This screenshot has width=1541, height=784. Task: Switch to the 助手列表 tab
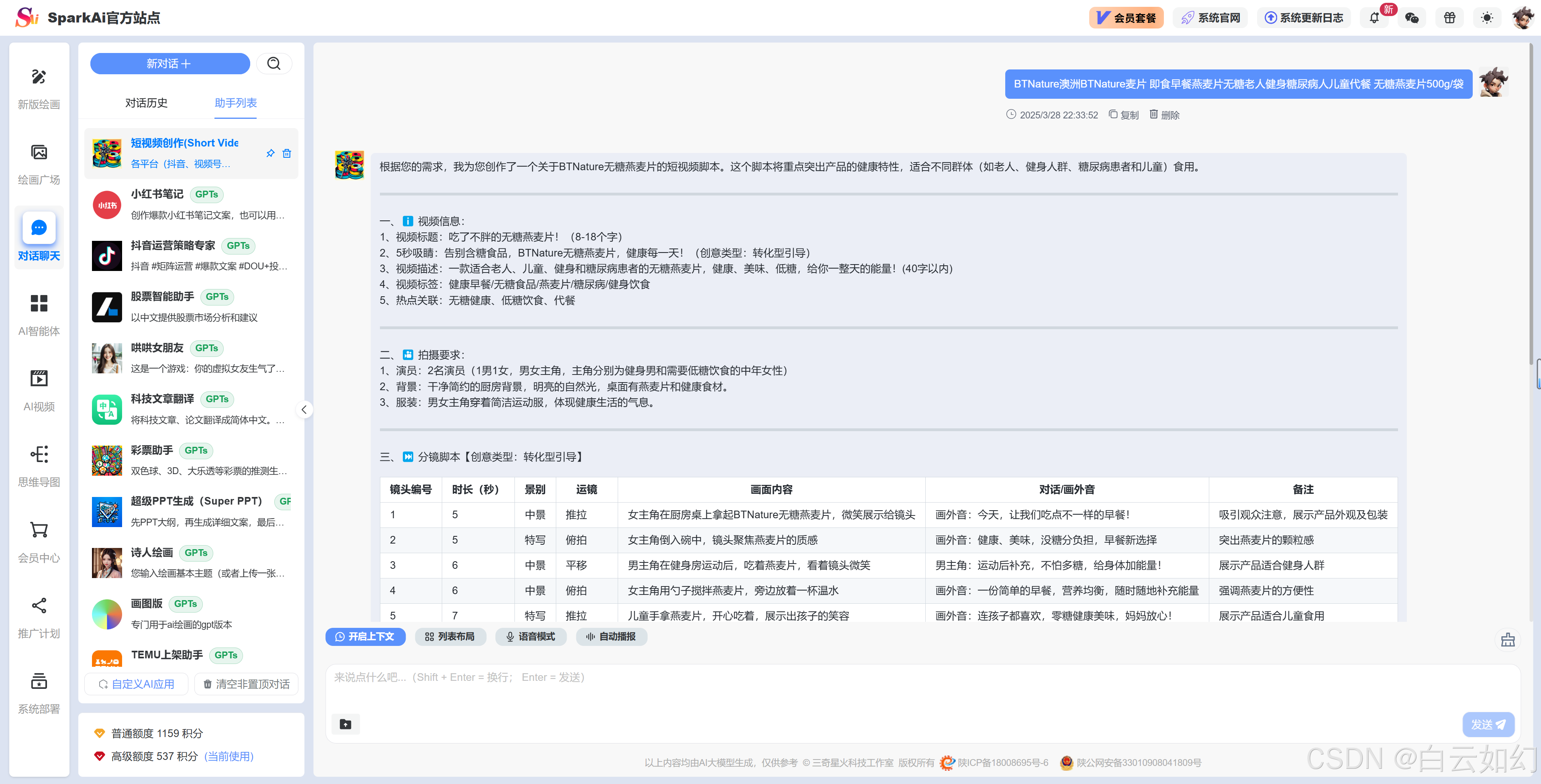[x=236, y=103]
